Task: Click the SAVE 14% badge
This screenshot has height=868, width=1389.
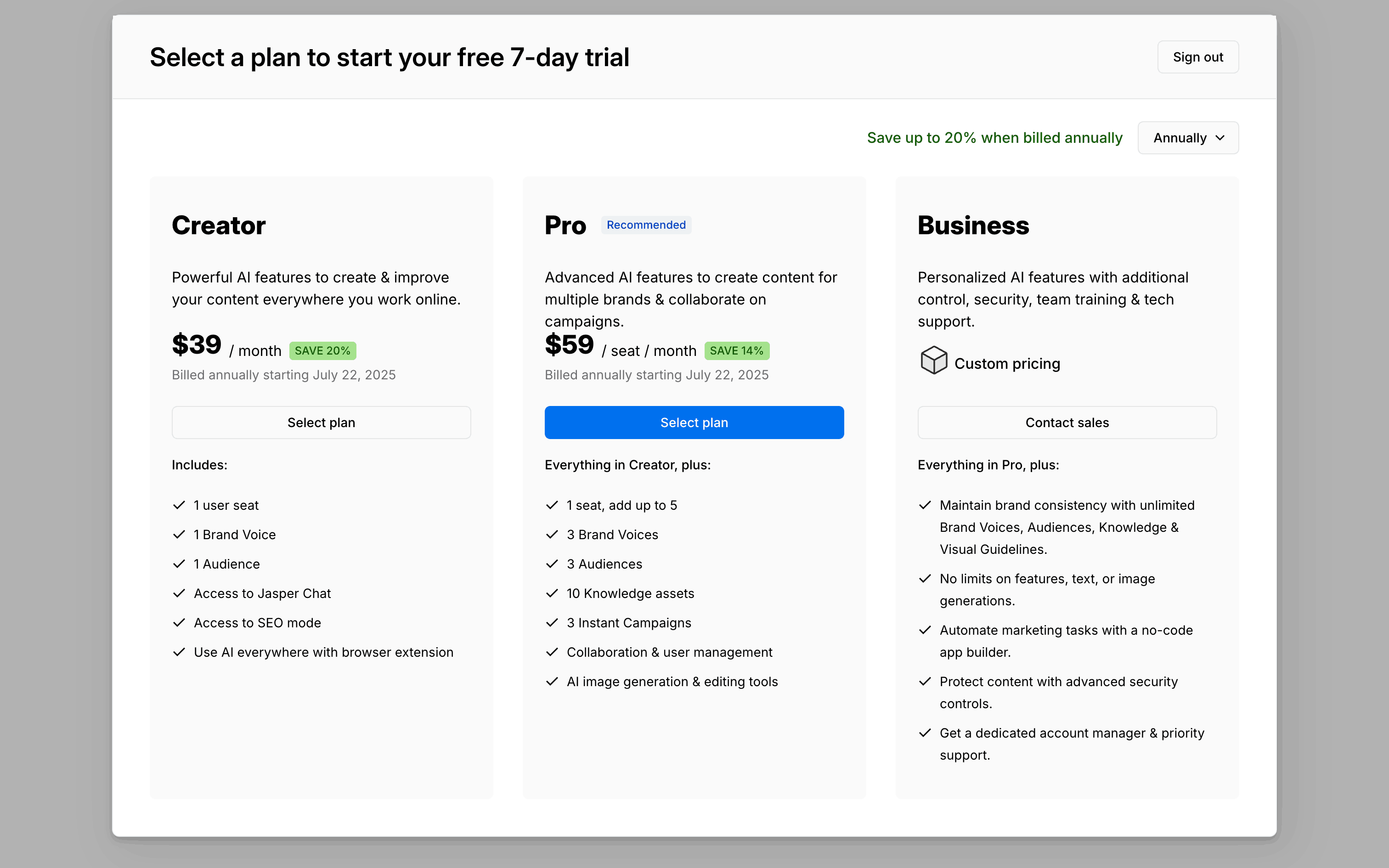Action: [x=736, y=351]
